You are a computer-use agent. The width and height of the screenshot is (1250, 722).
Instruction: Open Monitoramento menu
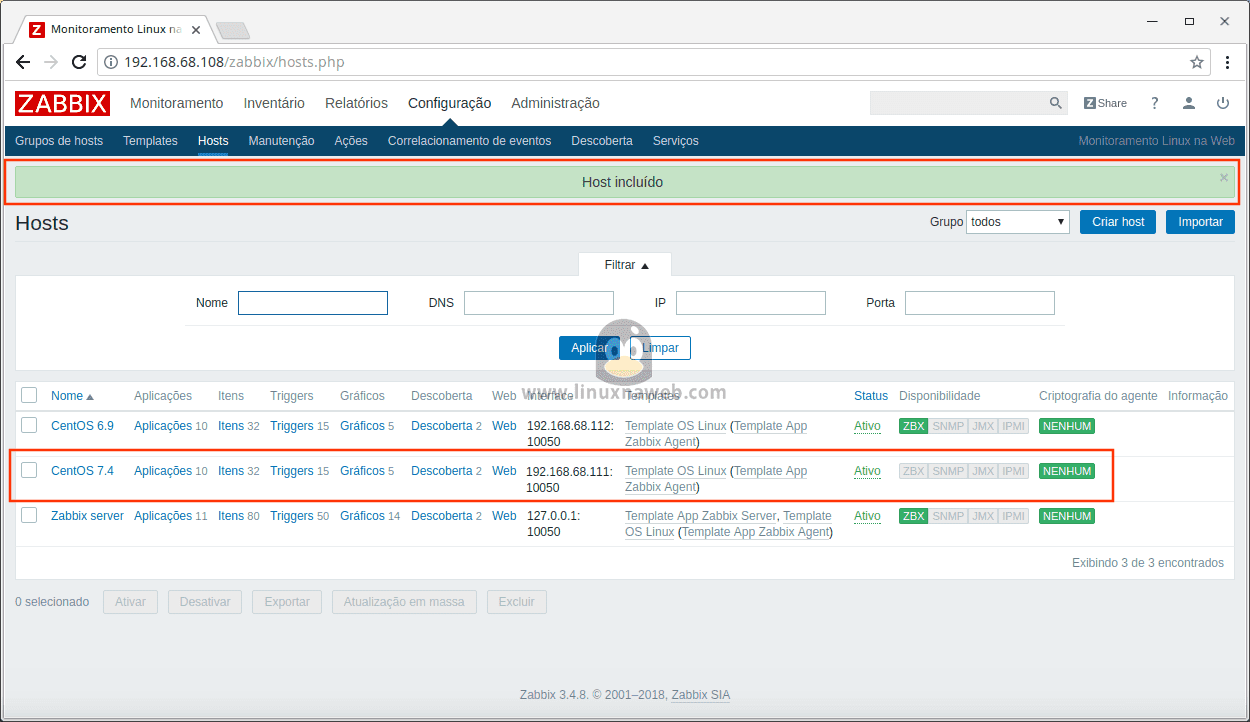click(177, 103)
